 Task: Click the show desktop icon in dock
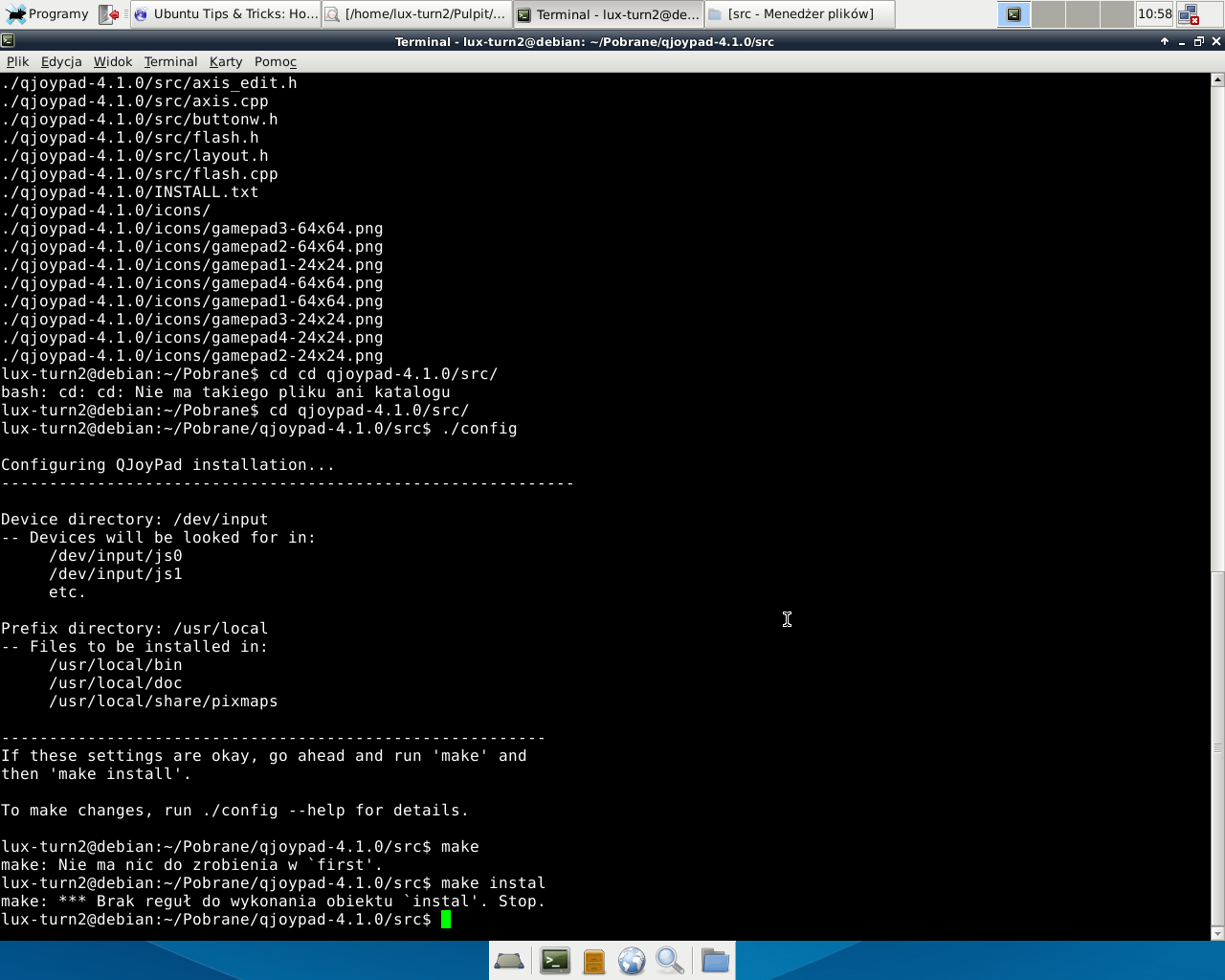tap(509, 961)
